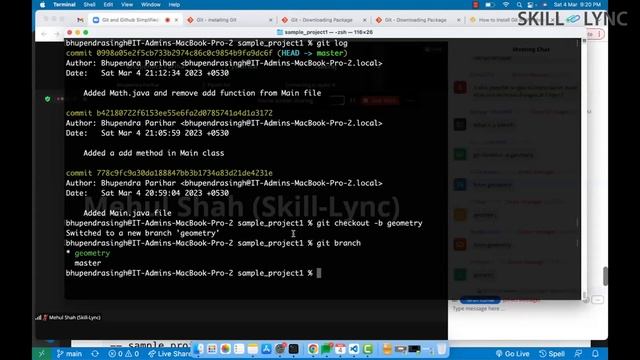The image size is (640, 360).
Task: Open the Trash in the dock
Action: [x=441, y=349]
